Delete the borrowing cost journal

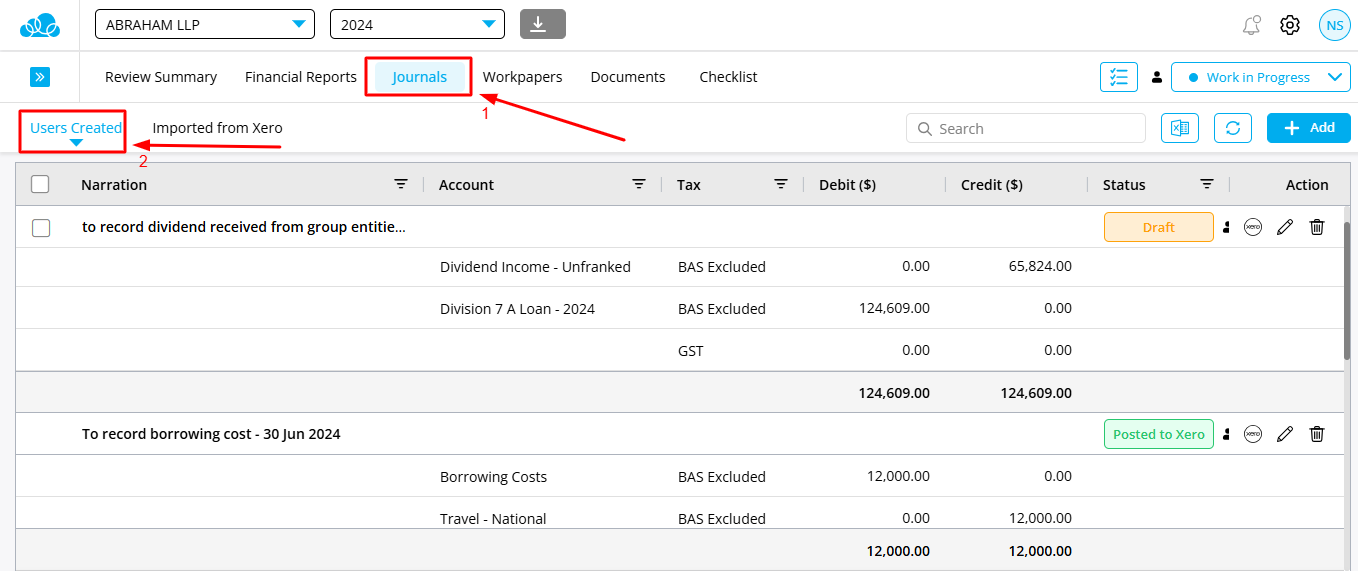1317,434
